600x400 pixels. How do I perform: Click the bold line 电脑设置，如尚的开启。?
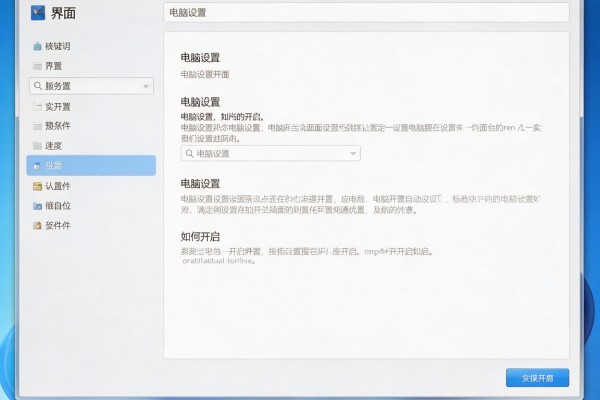pos(222,117)
